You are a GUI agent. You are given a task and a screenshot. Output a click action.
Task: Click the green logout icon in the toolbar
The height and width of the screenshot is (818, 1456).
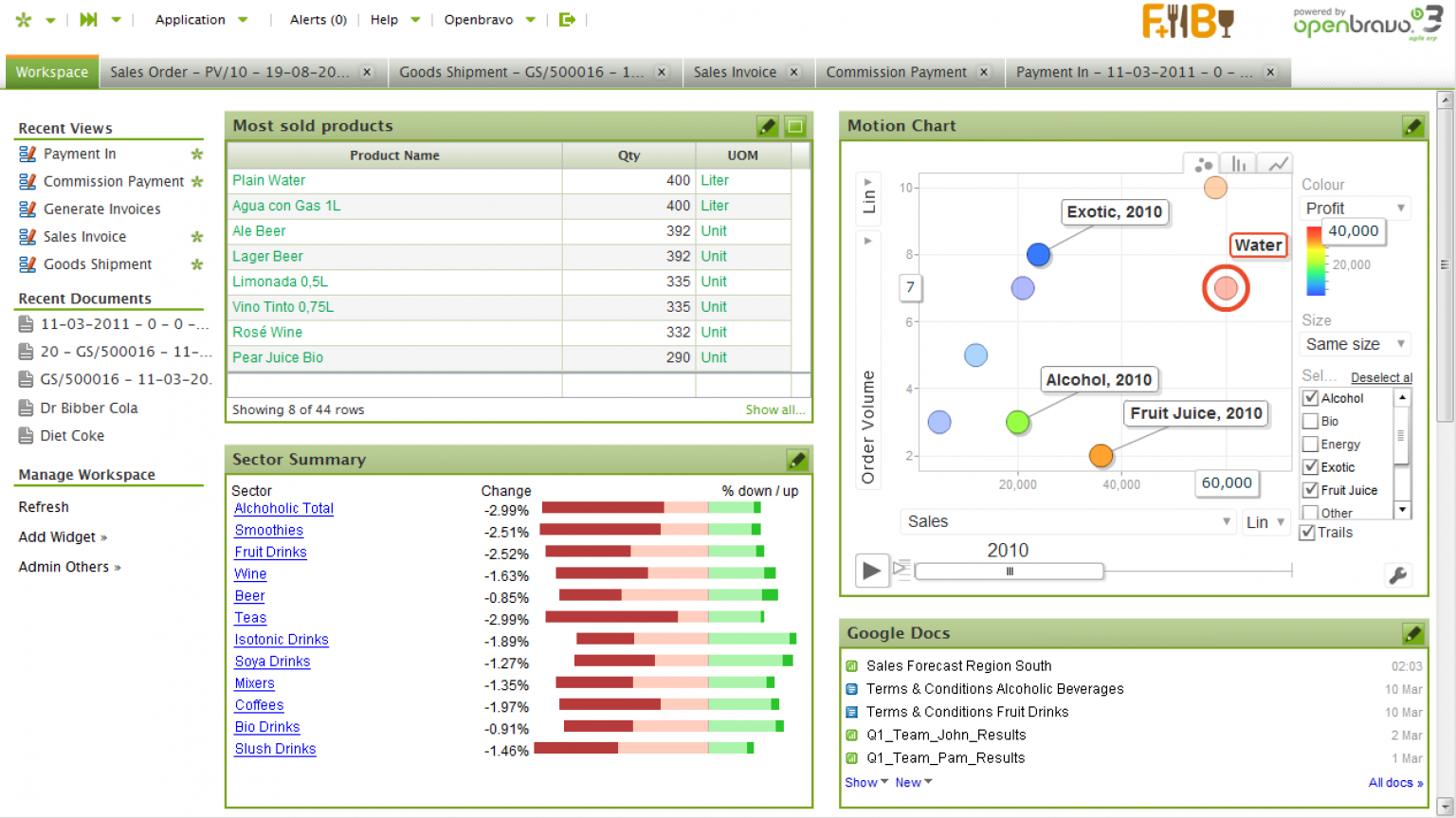pyautogui.click(x=567, y=18)
